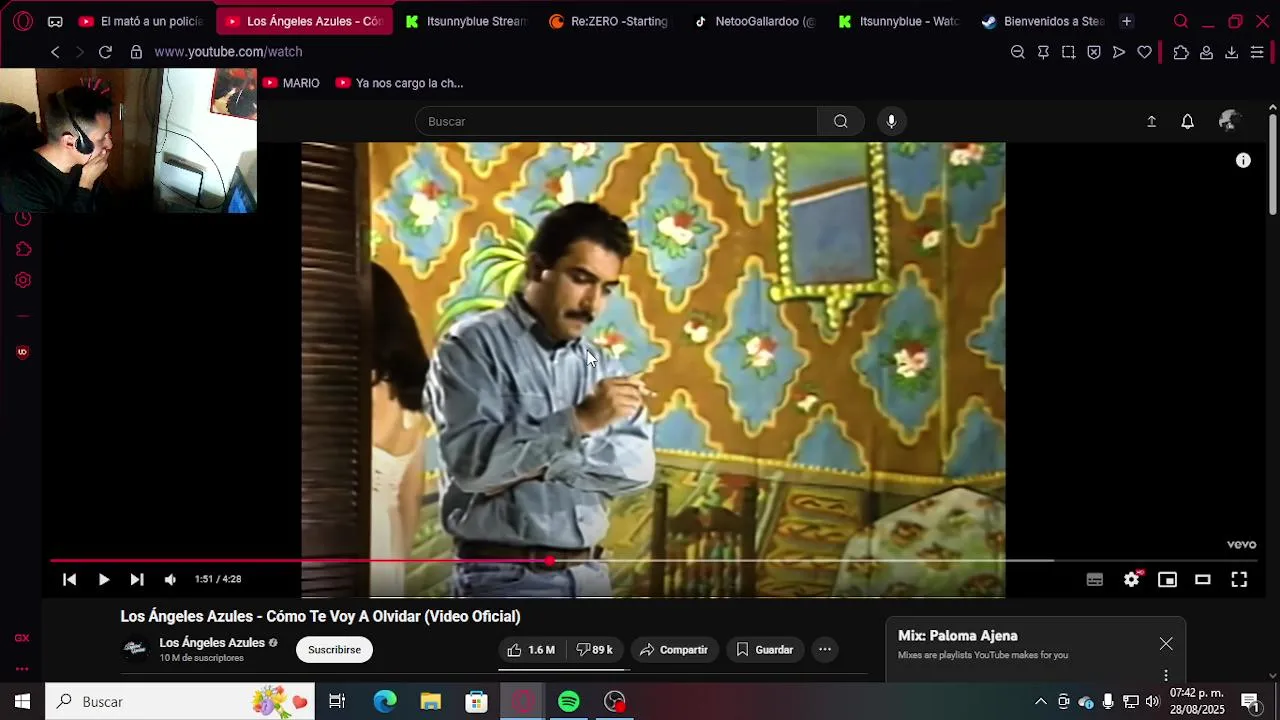Play the paused video
1280x720 pixels.
click(x=103, y=579)
